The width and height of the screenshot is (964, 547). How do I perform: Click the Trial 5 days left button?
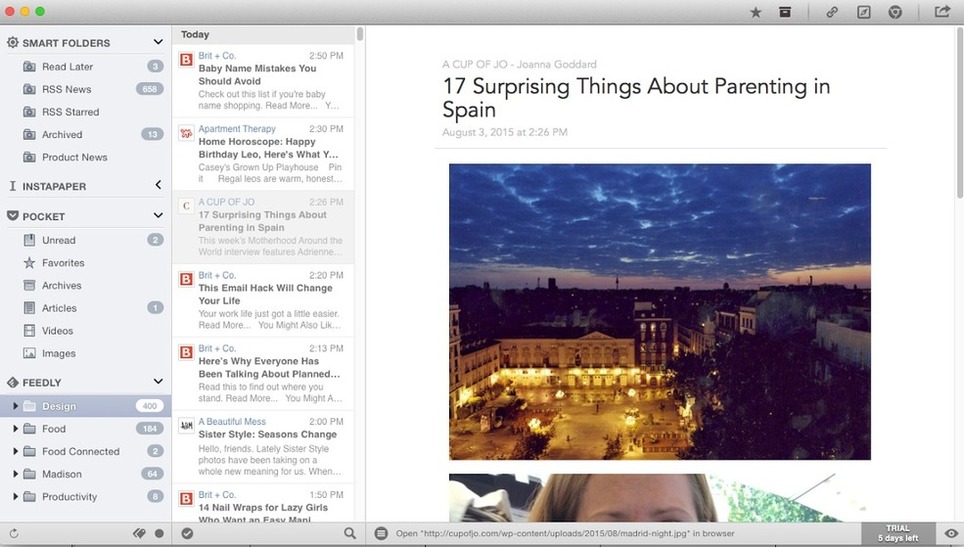pos(898,534)
